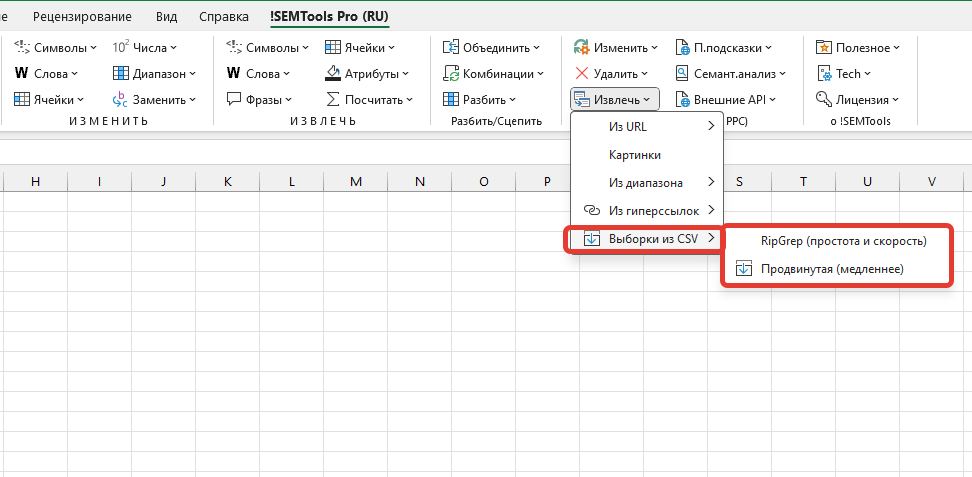Screen dimensions: 972x477
Task: Click the П.подсказки icon
Action: [x=683, y=48]
